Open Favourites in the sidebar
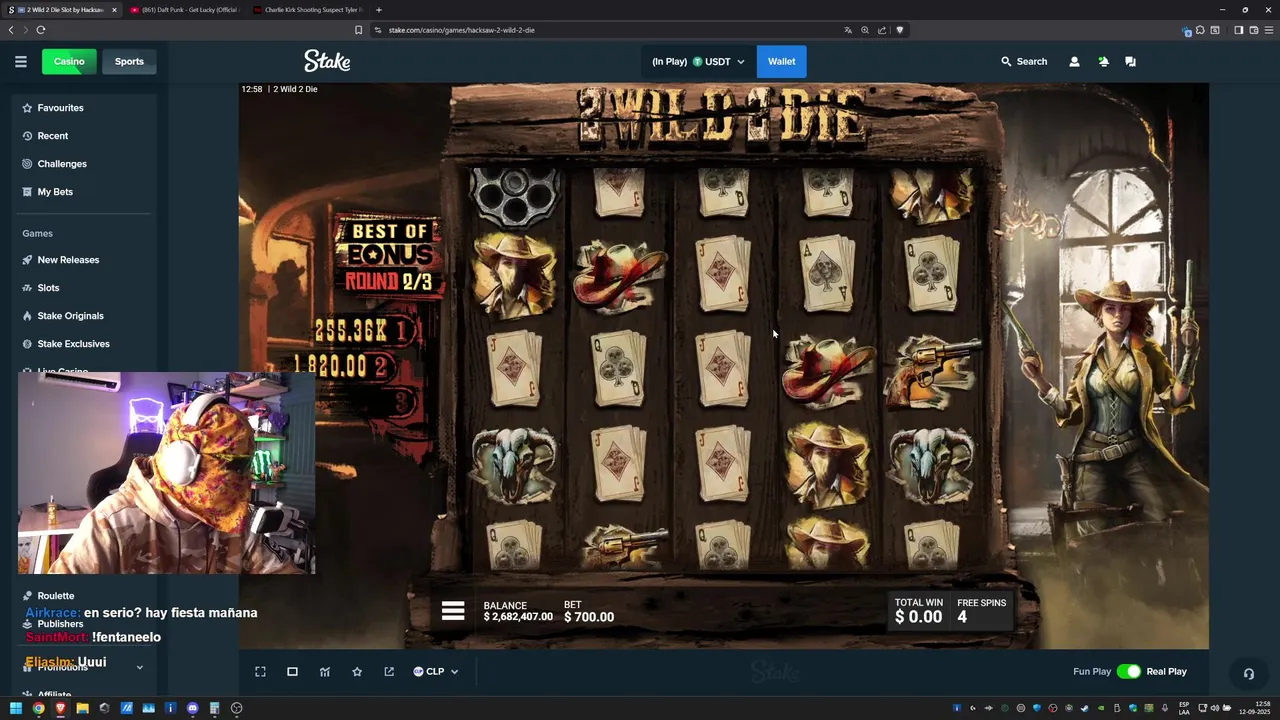1280x720 pixels. (85, 107)
